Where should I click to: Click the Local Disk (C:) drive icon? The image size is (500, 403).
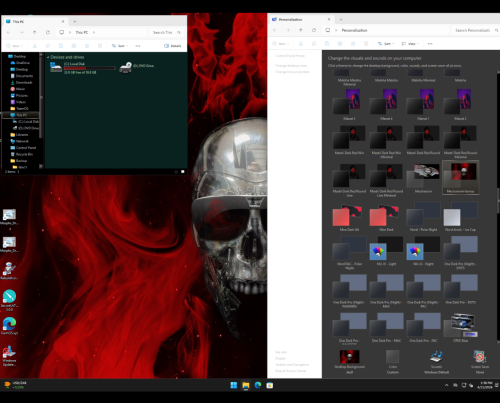point(56,67)
